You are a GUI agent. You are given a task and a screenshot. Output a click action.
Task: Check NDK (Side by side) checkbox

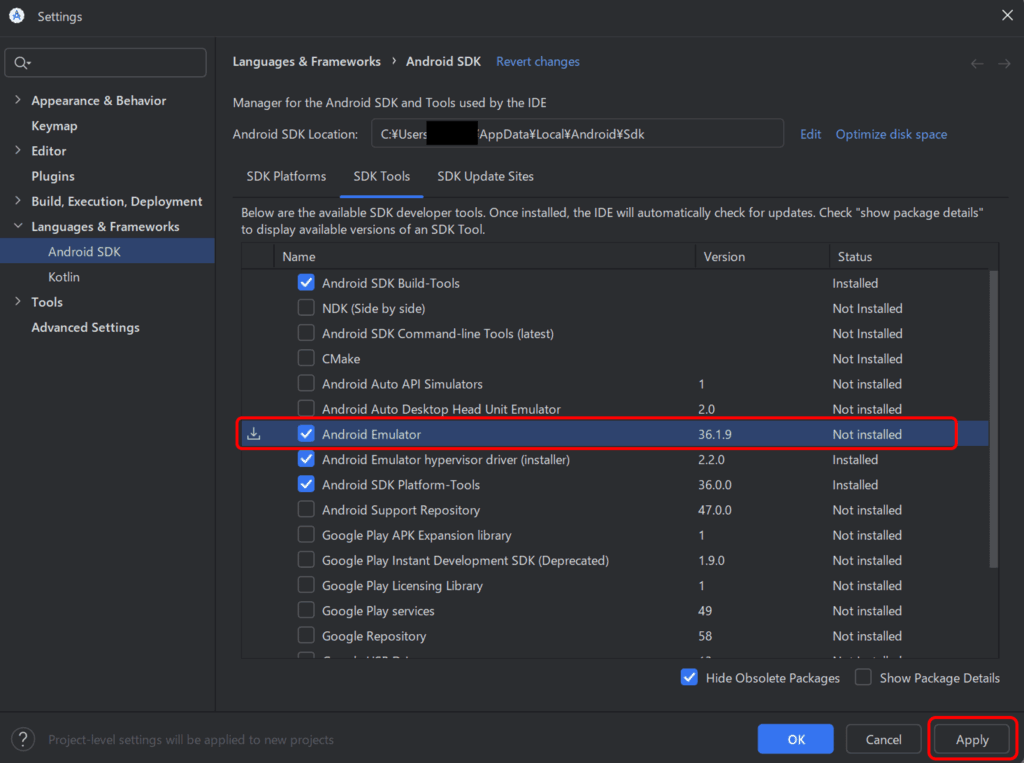306,308
